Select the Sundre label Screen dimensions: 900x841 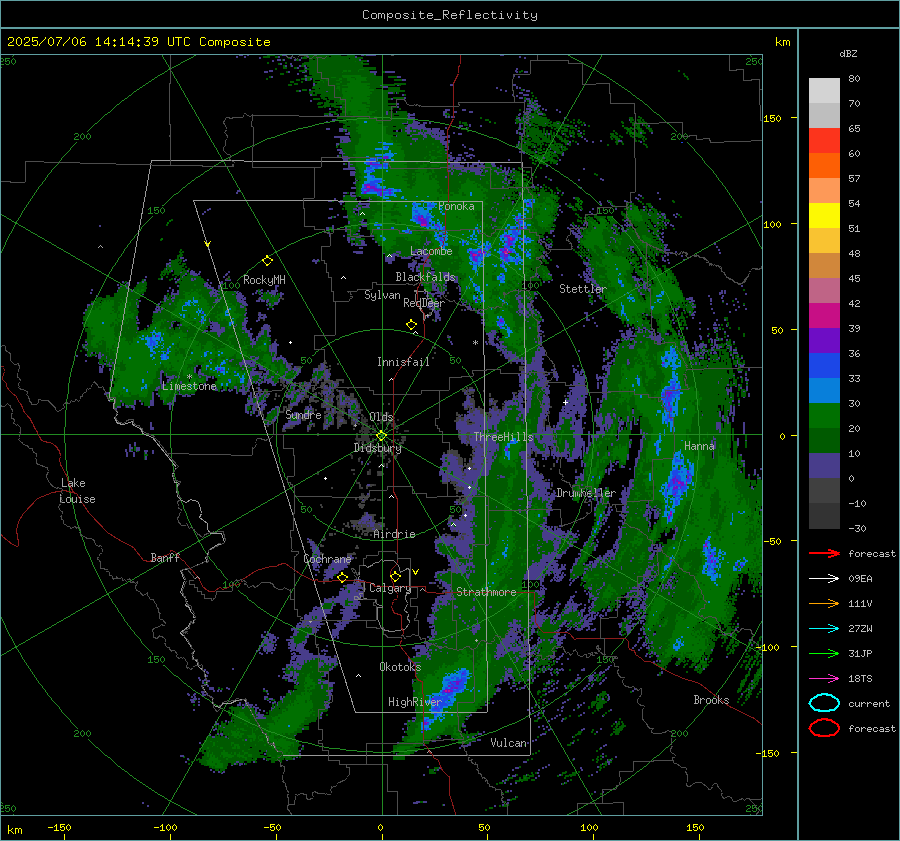(303, 414)
